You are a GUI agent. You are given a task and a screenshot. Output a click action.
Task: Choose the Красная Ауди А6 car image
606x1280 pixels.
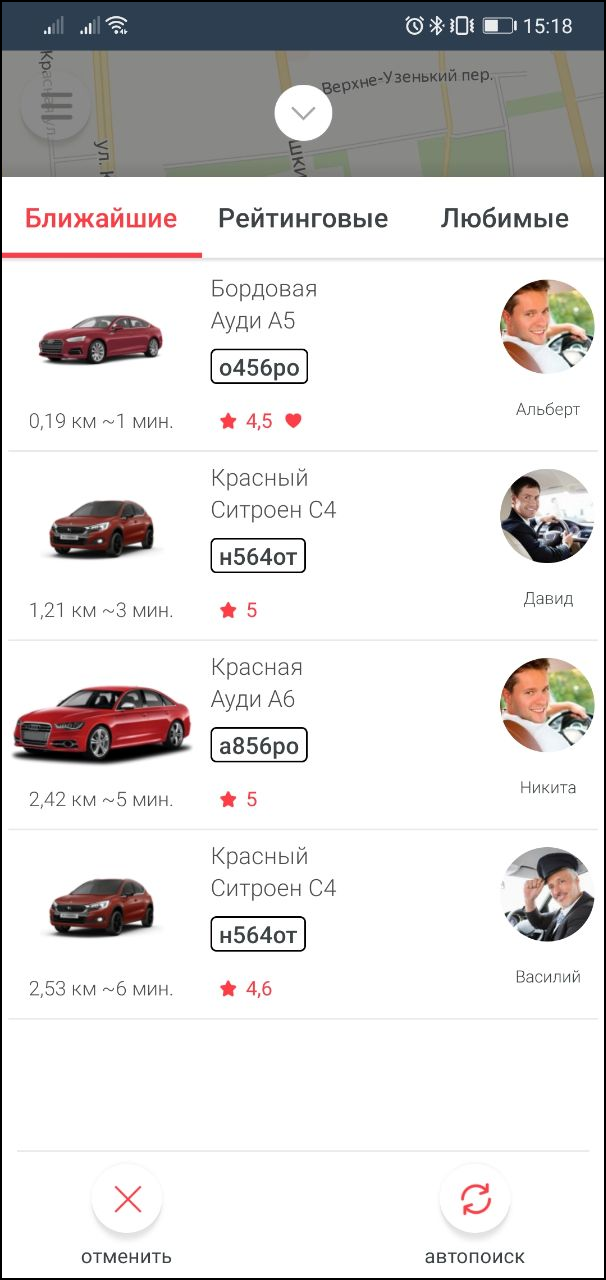click(x=100, y=722)
